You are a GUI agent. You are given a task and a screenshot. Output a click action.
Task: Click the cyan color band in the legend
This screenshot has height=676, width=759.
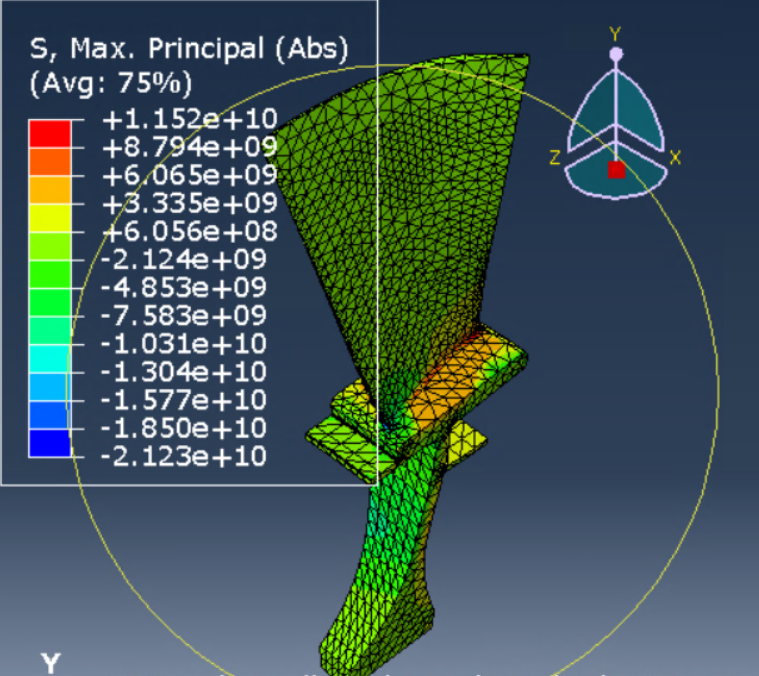50,359
